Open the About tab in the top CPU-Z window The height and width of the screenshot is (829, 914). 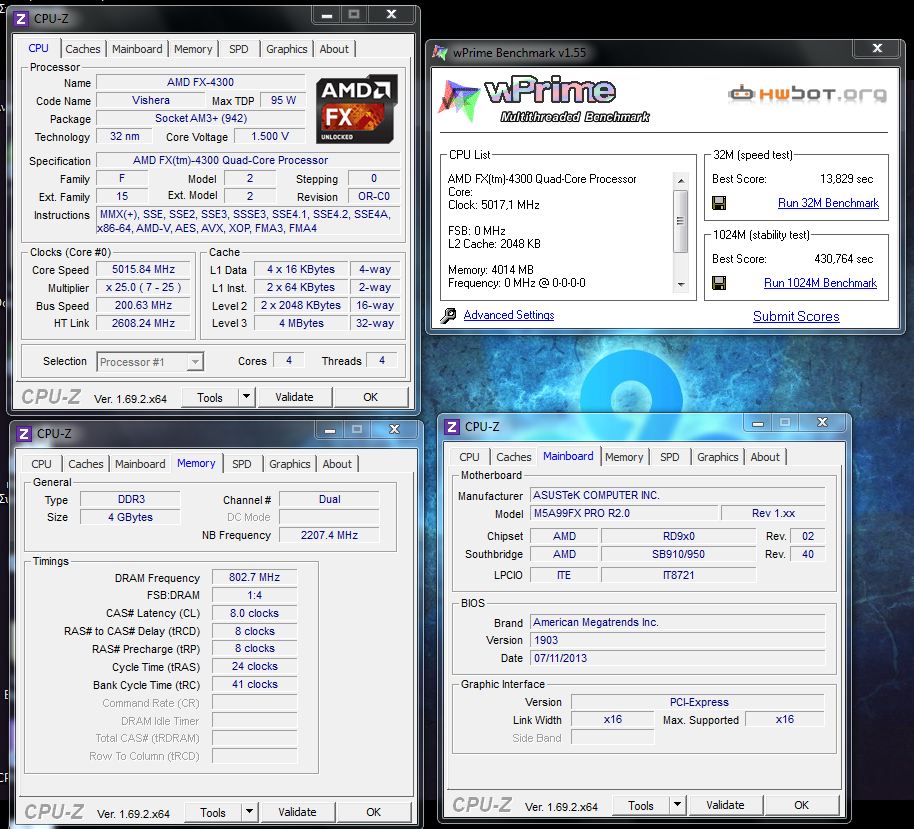[x=334, y=49]
